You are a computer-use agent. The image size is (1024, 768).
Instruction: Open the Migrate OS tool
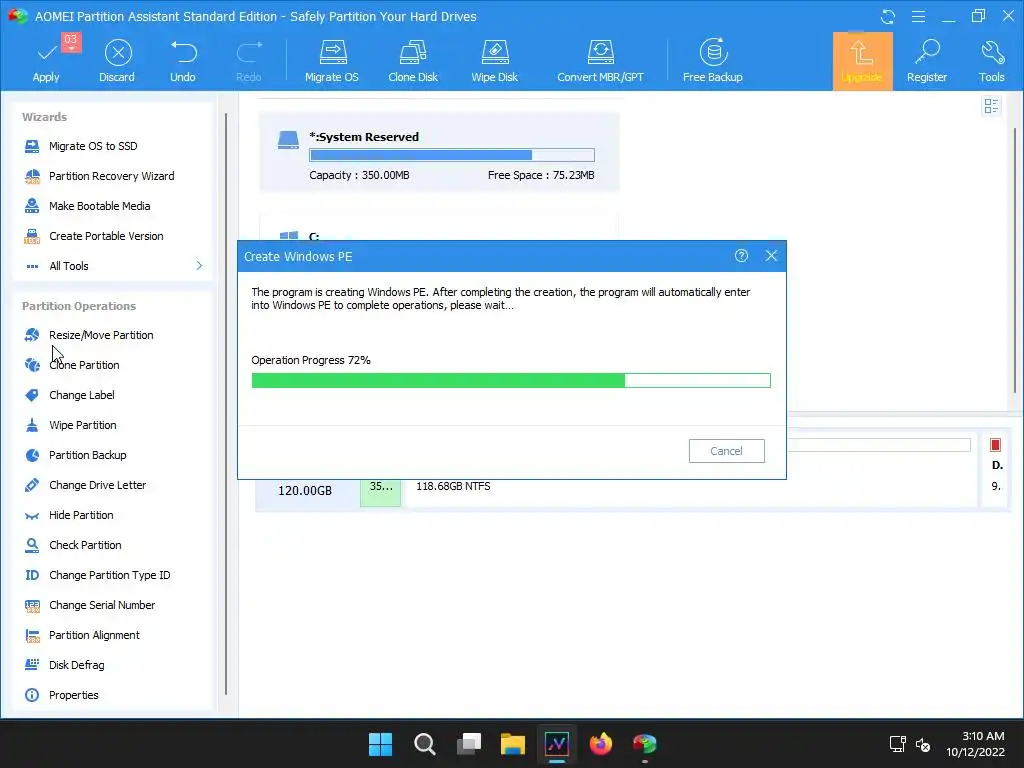[332, 60]
